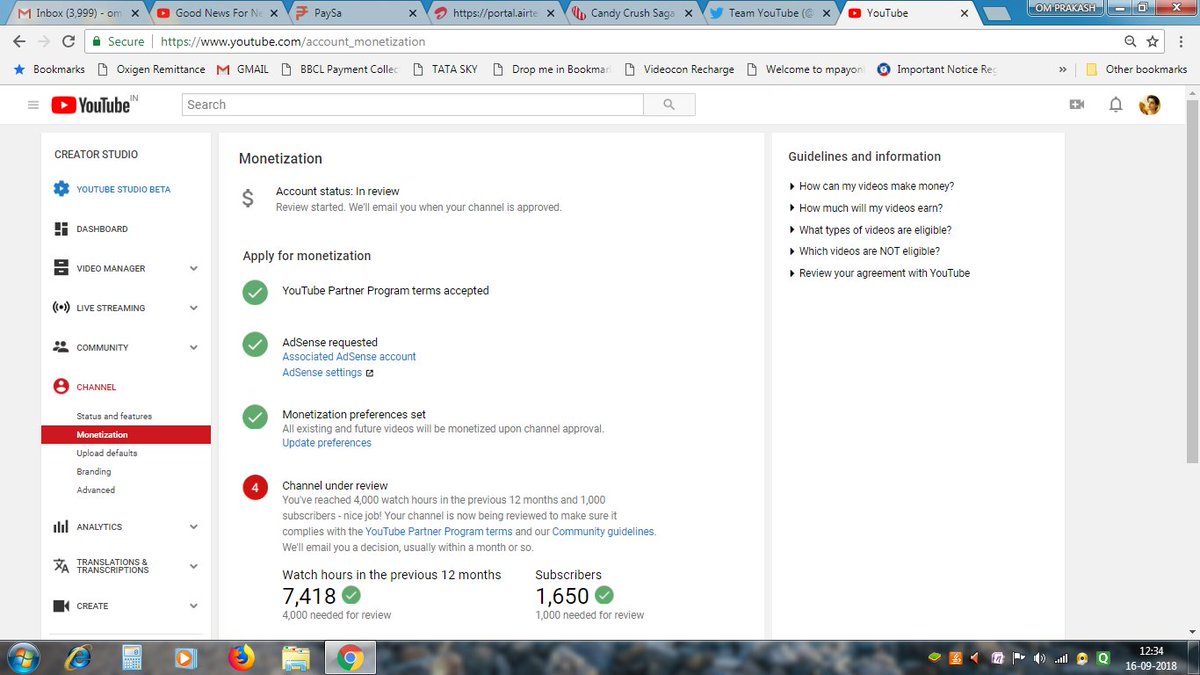Click the Translations & Transcriptions icon

(61, 566)
